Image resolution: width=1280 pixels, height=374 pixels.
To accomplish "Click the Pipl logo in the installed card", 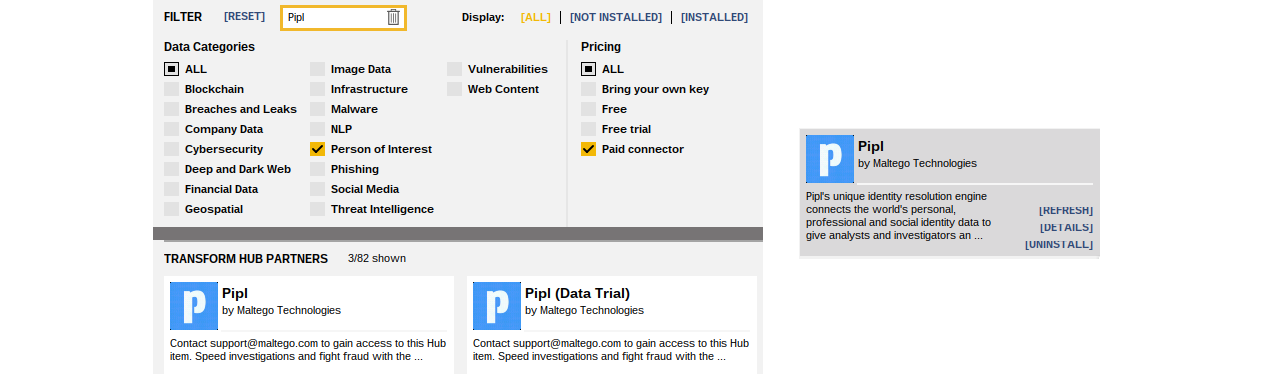I will click(830, 159).
